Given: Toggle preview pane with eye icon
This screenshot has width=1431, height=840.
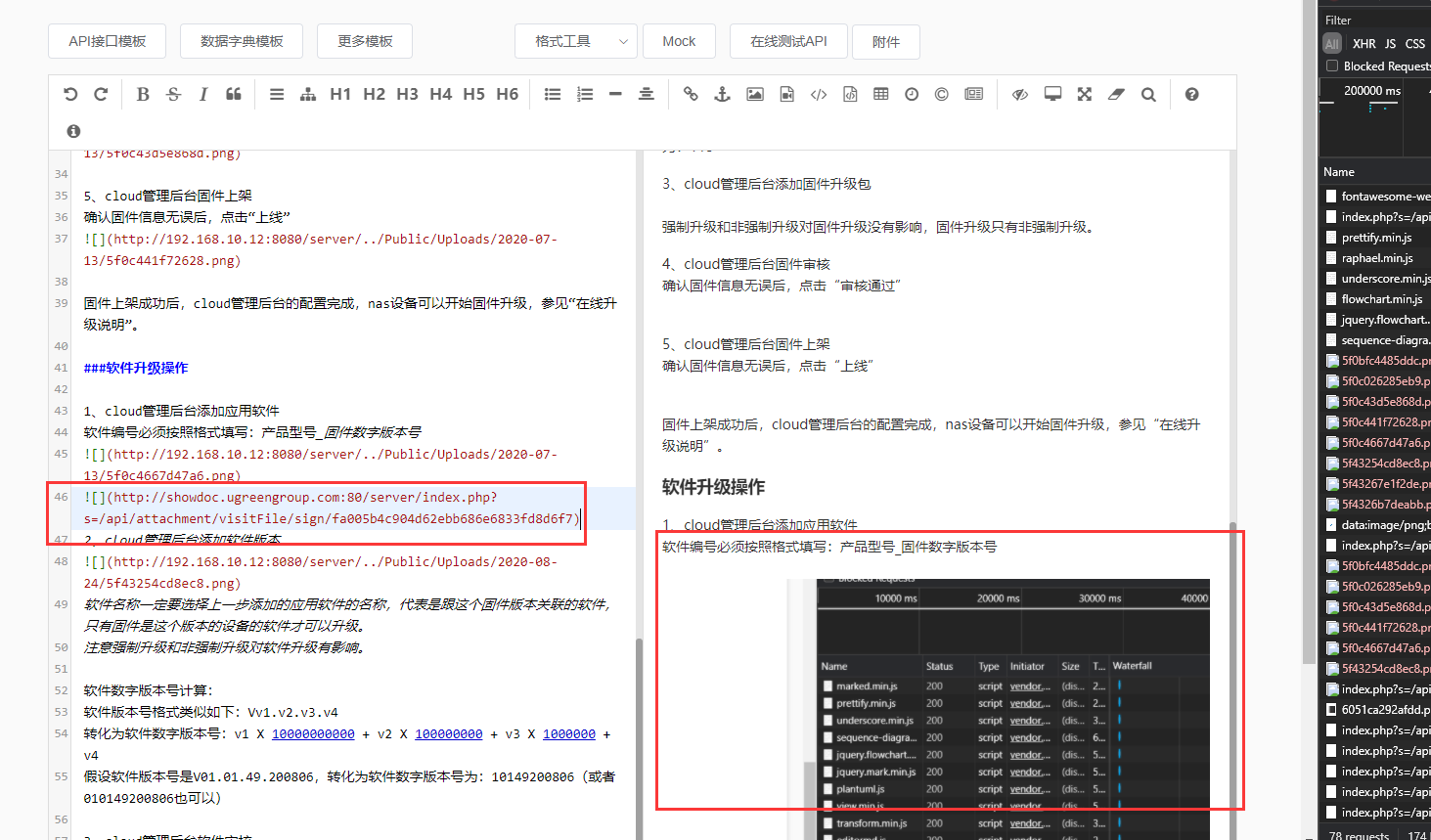Looking at the screenshot, I should 1020,95.
